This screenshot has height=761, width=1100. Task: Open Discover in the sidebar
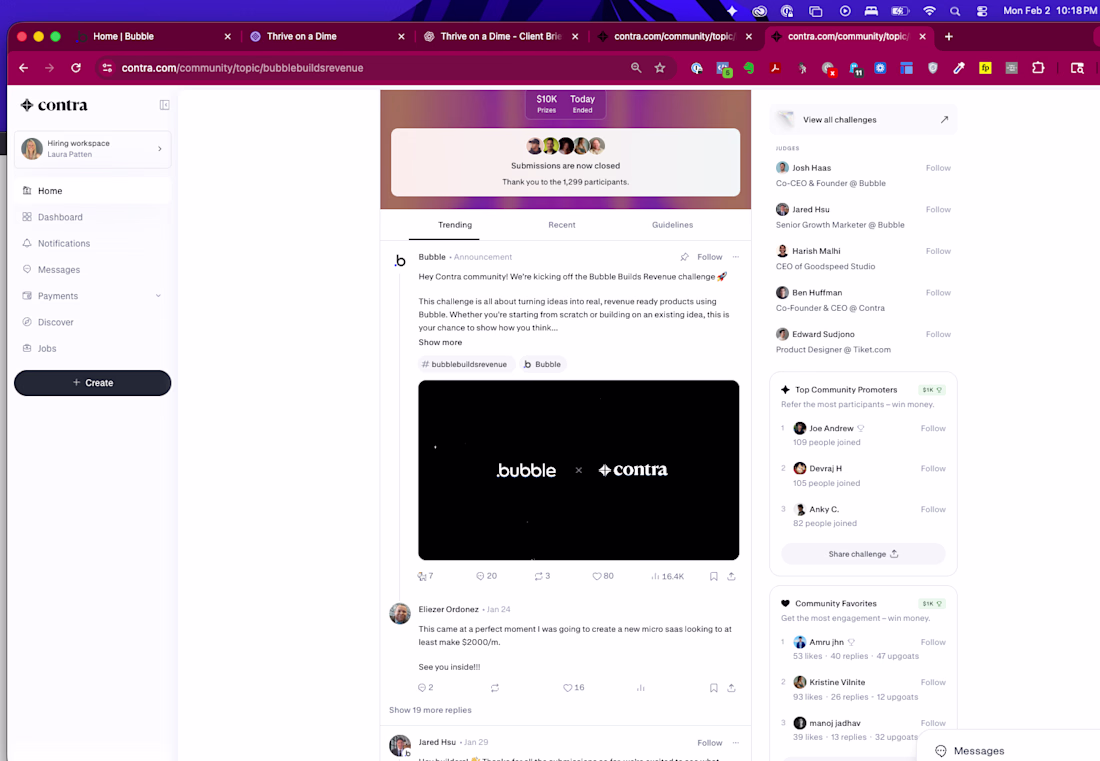click(x=92, y=323)
